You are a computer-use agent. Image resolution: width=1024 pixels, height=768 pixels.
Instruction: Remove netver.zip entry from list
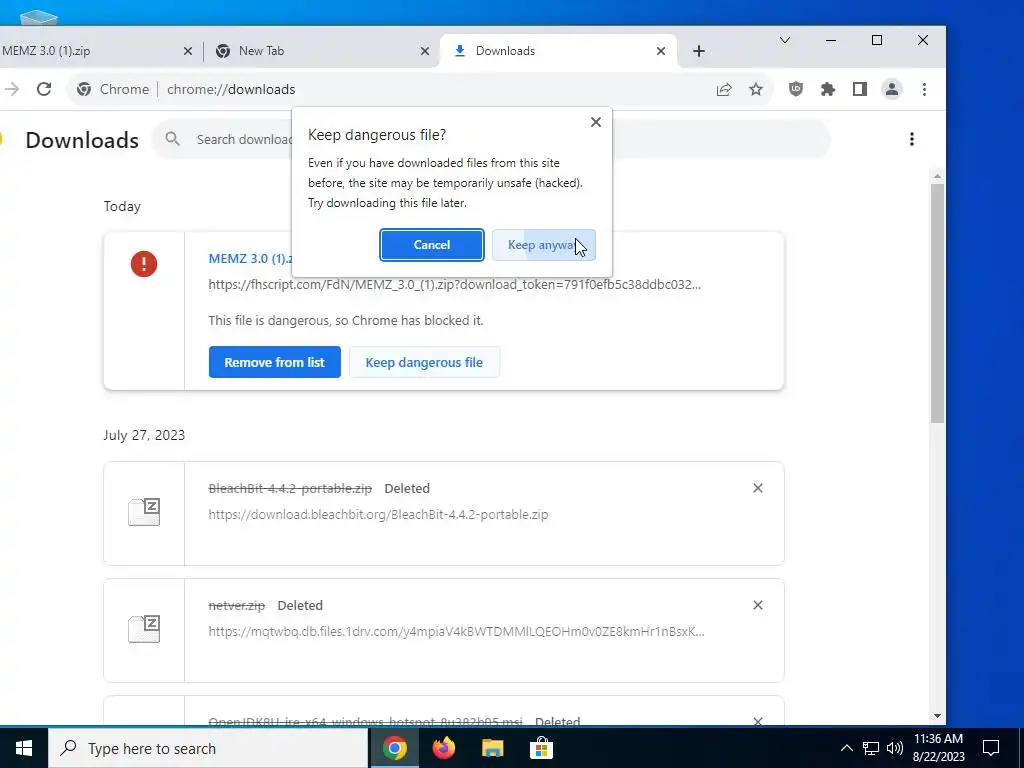pos(758,605)
